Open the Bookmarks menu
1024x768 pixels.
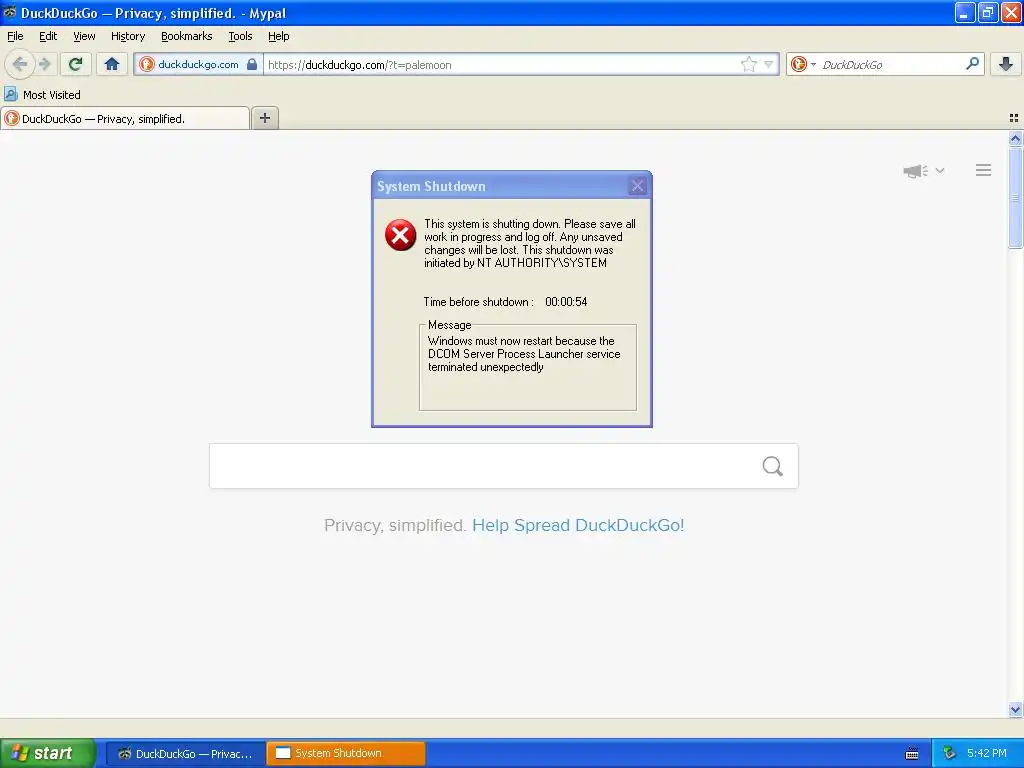point(187,36)
